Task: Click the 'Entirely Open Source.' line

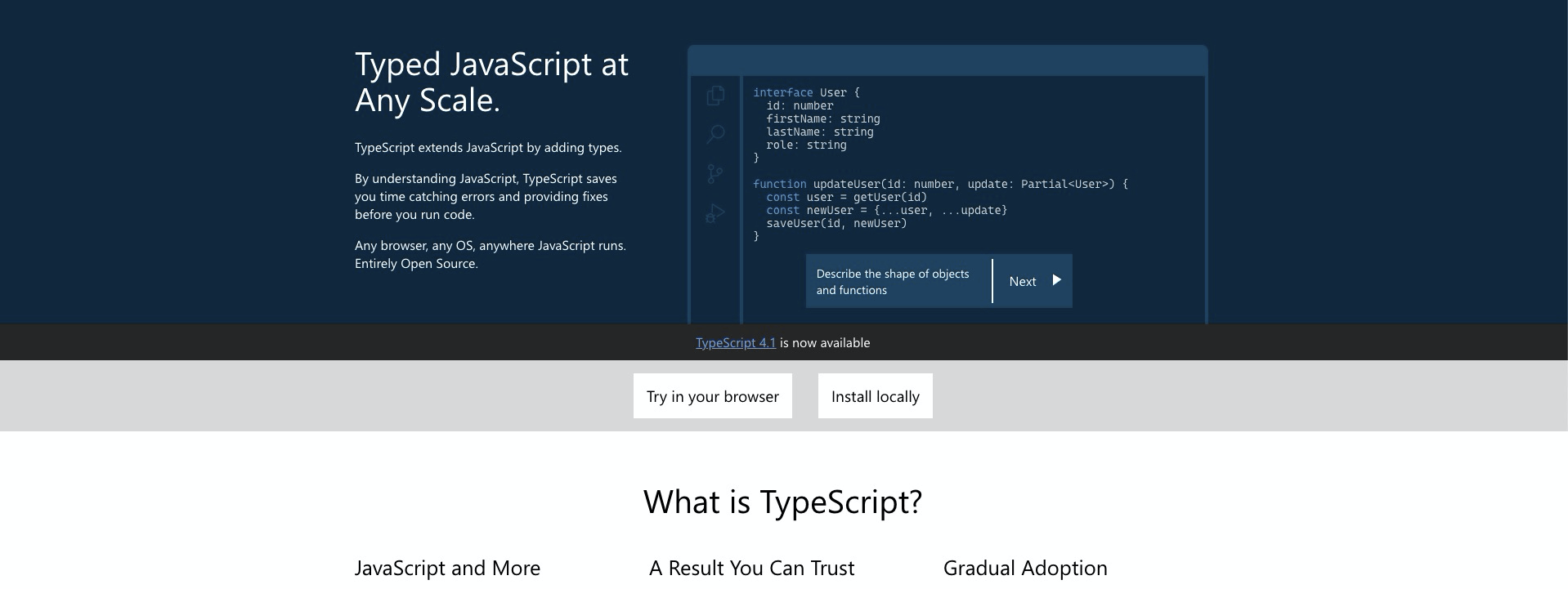Action: [416, 264]
